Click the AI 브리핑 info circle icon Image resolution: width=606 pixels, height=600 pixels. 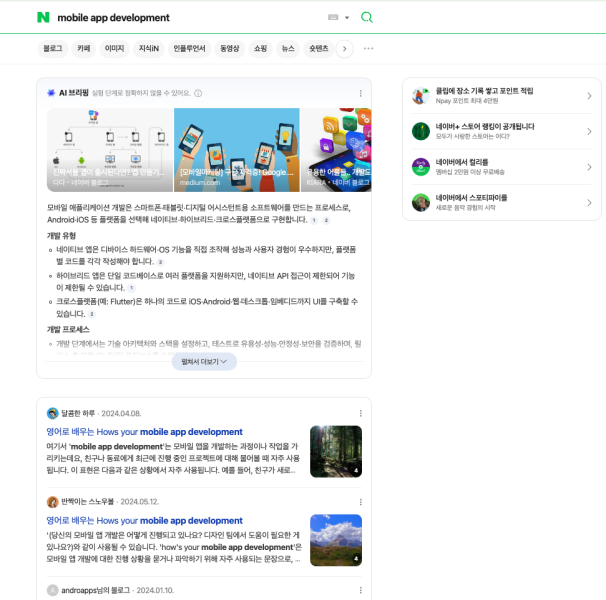(x=198, y=93)
